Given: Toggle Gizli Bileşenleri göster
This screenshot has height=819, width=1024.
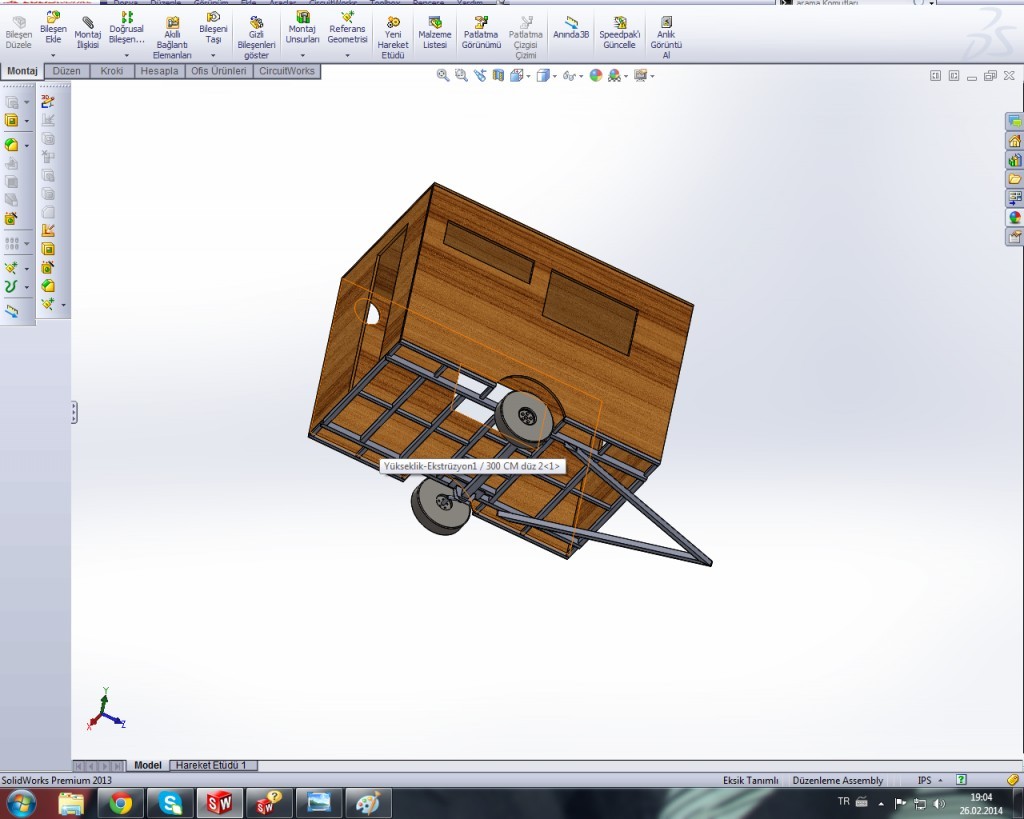Looking at the screenshot, I should point(257,22).
